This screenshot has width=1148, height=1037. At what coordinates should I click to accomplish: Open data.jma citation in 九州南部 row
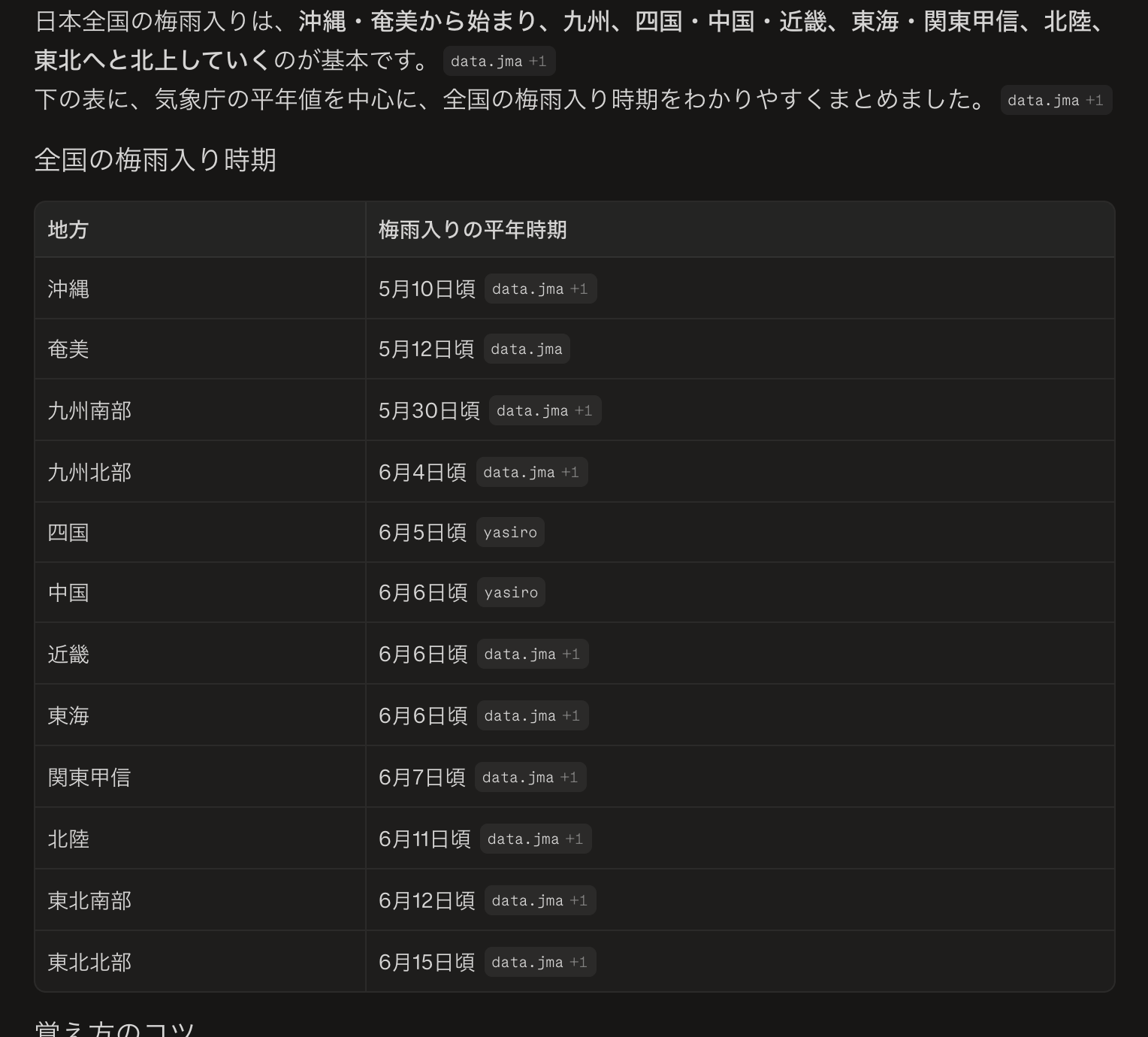[x=545, y=410]
